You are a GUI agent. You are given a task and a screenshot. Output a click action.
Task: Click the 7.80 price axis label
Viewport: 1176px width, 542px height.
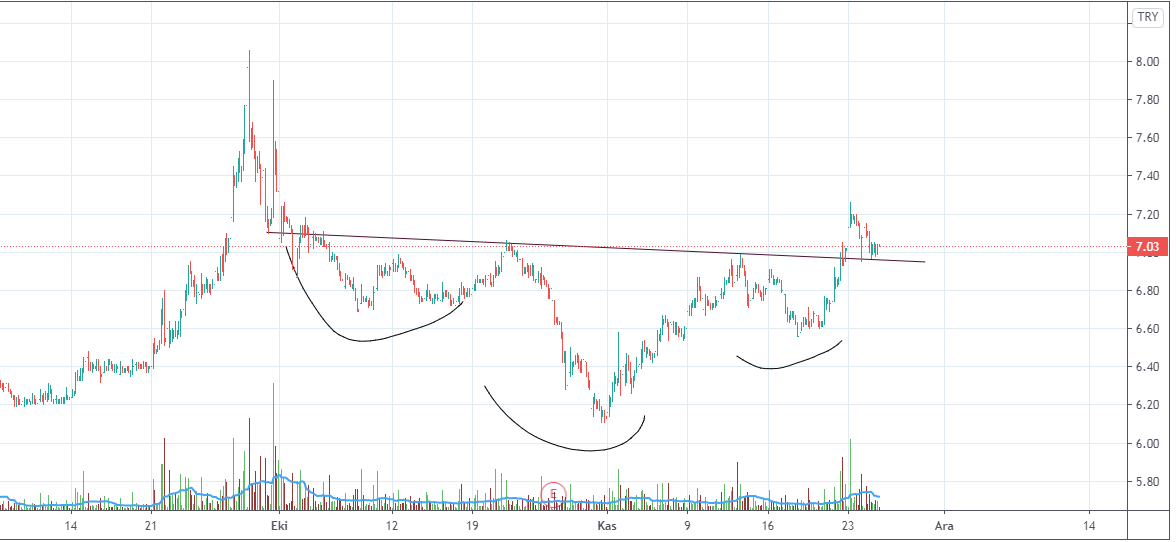coord(1148,100)
